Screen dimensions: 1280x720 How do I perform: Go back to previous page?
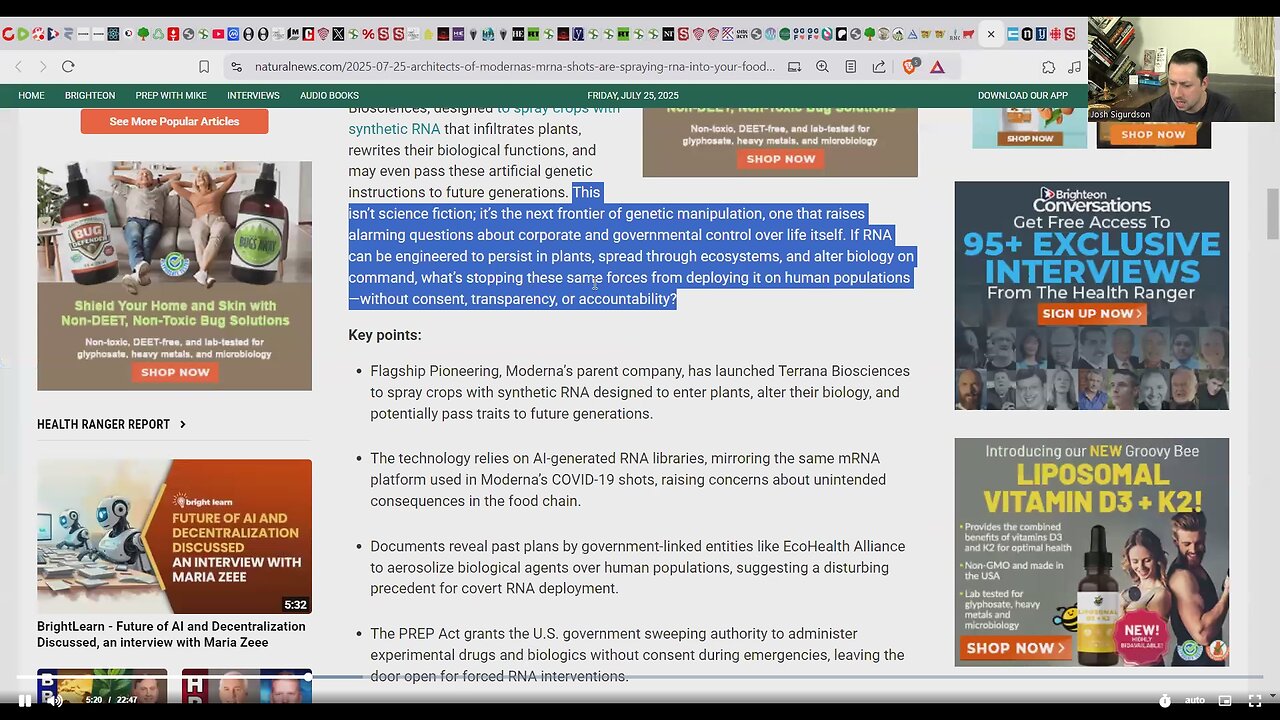(x=18, y=66)
